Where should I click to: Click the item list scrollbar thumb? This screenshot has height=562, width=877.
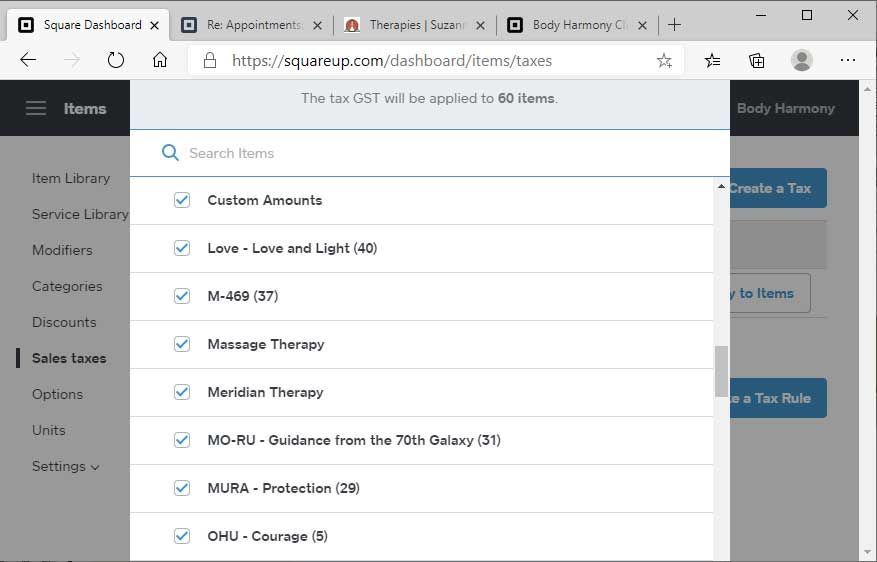(721, 371)
